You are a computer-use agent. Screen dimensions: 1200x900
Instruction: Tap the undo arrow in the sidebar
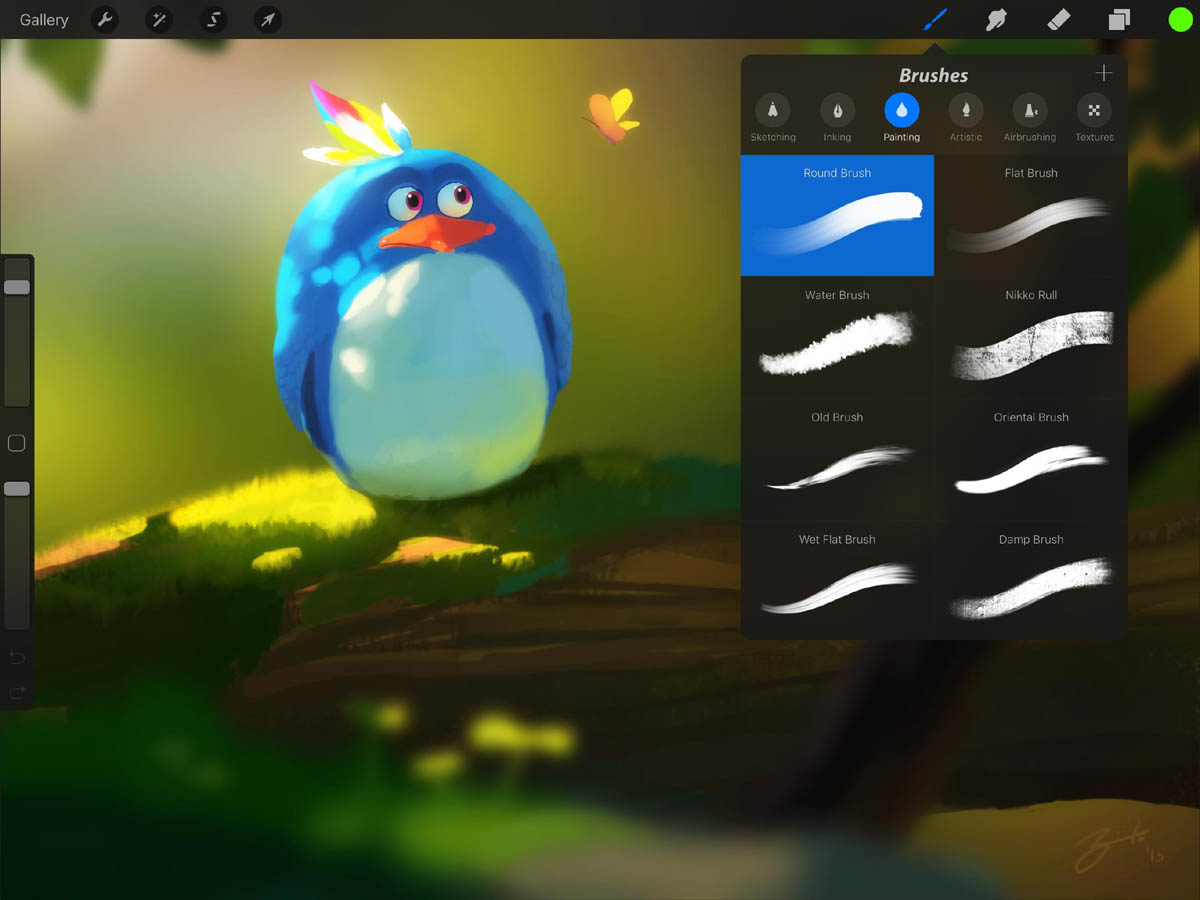pos(16,657)
